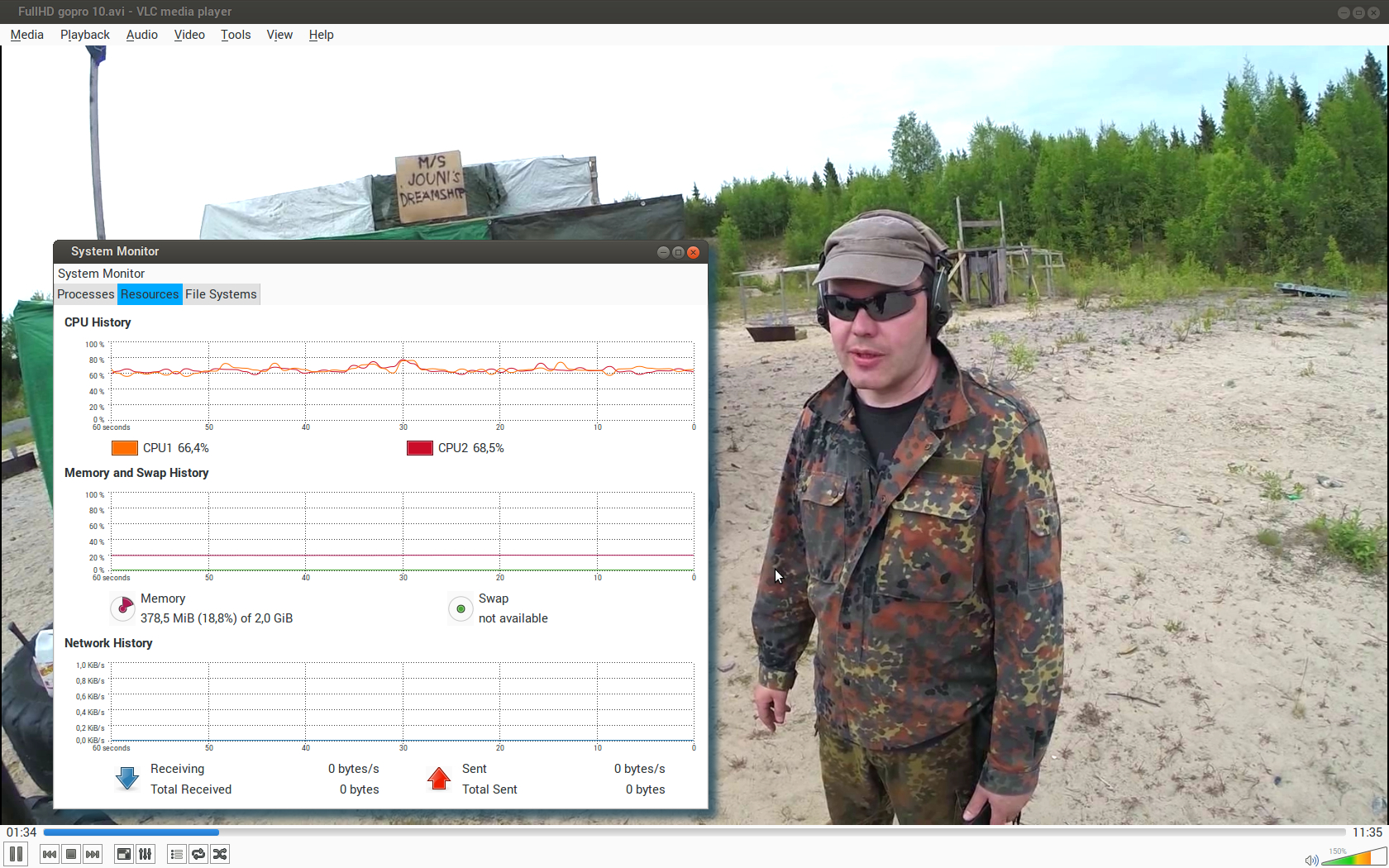
Task: Stop the video playback
Action: click(71, 854)
